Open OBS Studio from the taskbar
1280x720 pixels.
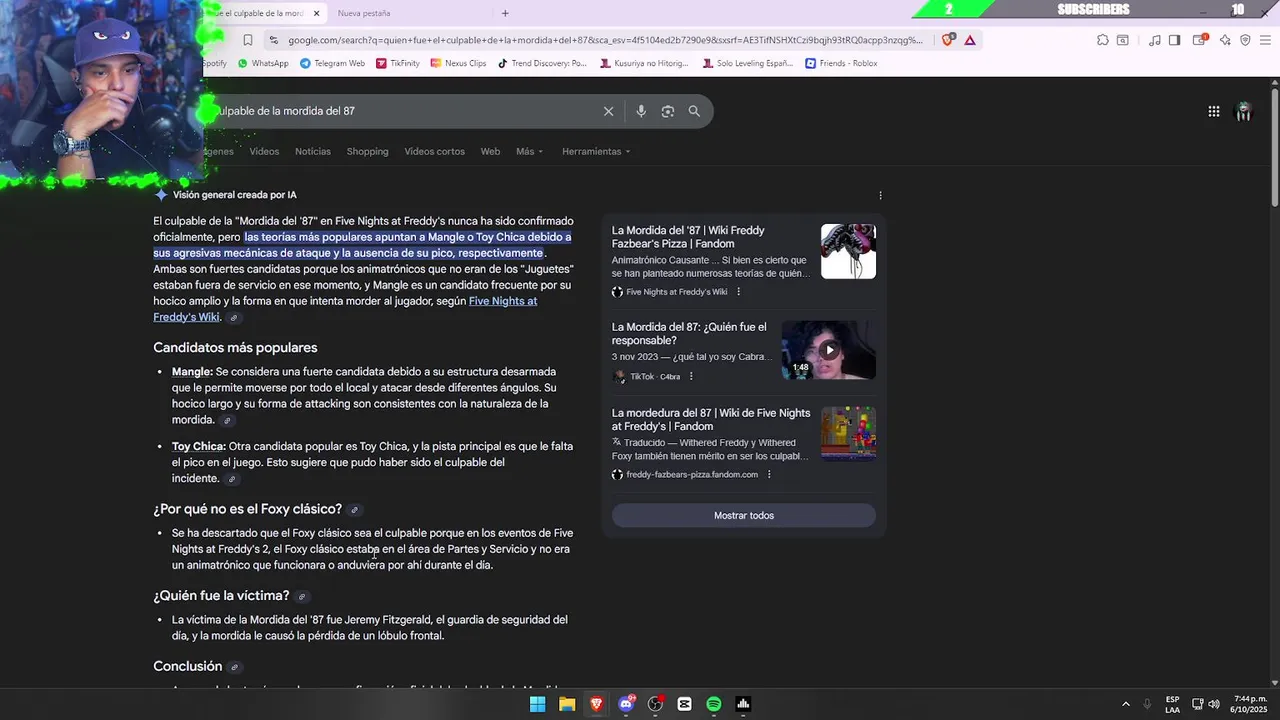point(655,704)
